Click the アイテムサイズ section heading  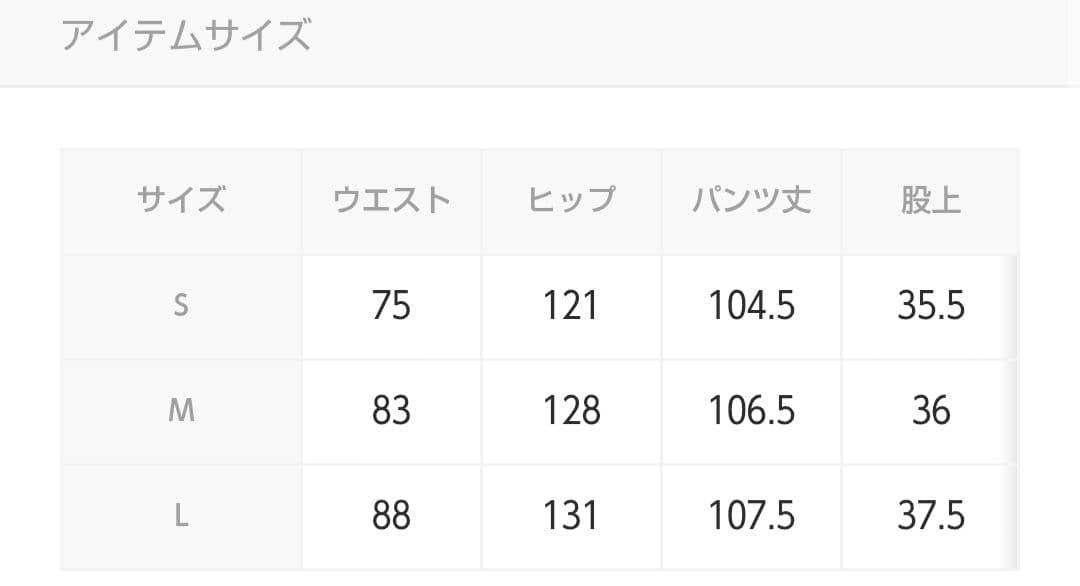click(186, 36)
